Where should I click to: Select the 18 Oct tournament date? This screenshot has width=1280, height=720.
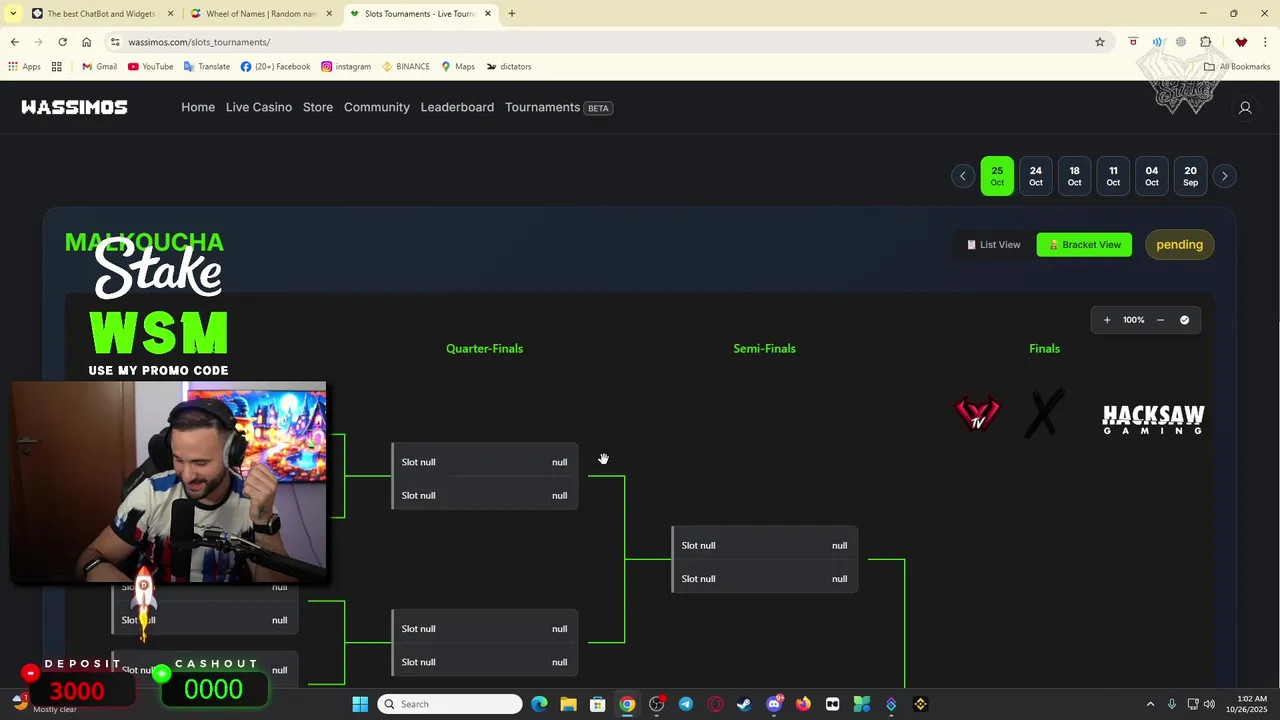(1074, 176)
